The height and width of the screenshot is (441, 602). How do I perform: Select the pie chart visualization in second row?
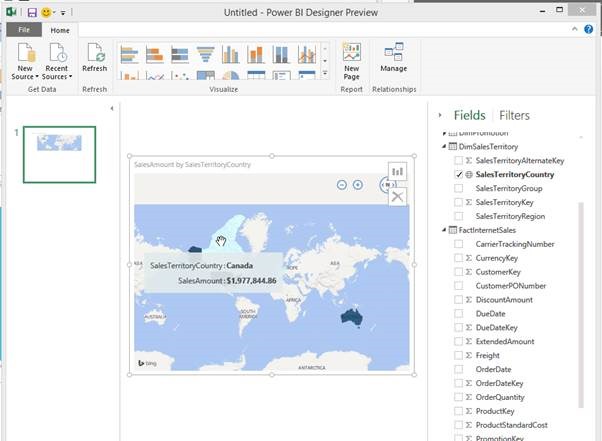[230, 75]
